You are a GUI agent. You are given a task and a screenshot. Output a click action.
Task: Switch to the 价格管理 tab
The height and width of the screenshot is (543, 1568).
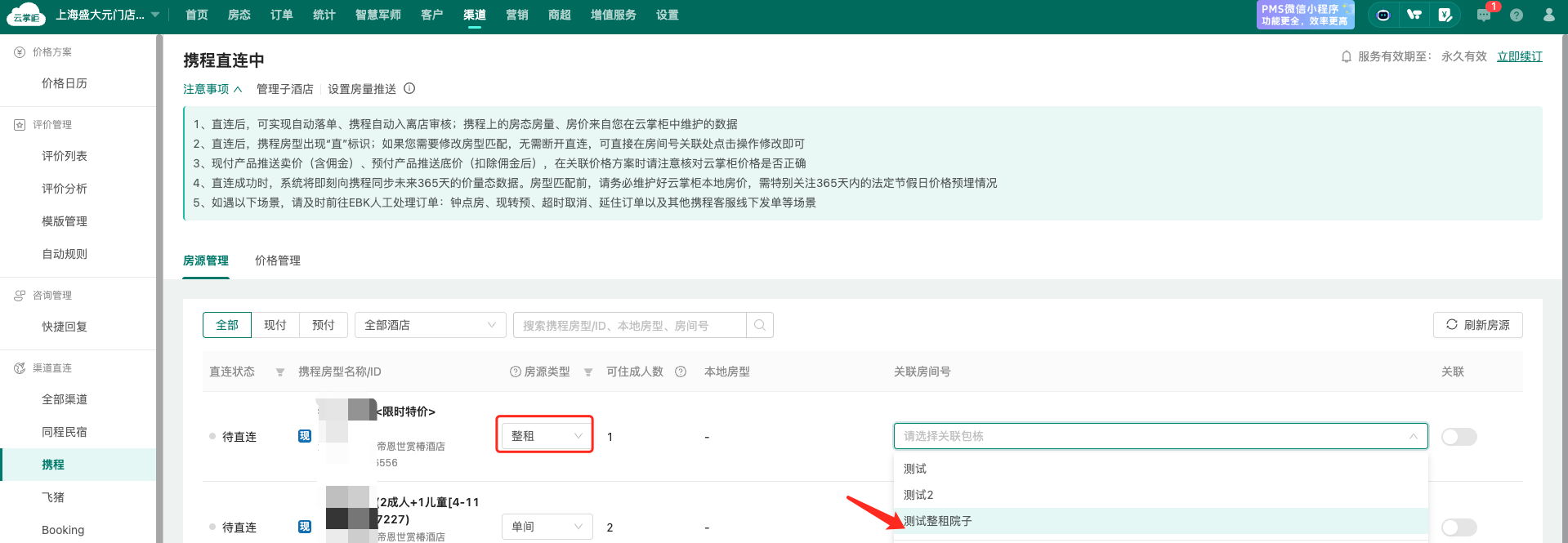coord(278,260)
